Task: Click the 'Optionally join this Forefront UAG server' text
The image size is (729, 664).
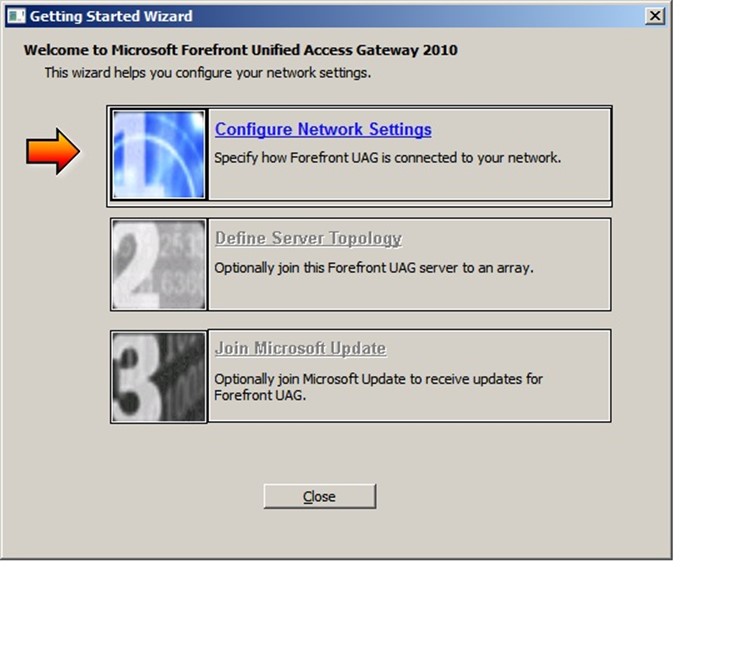Action: [374, 268]
